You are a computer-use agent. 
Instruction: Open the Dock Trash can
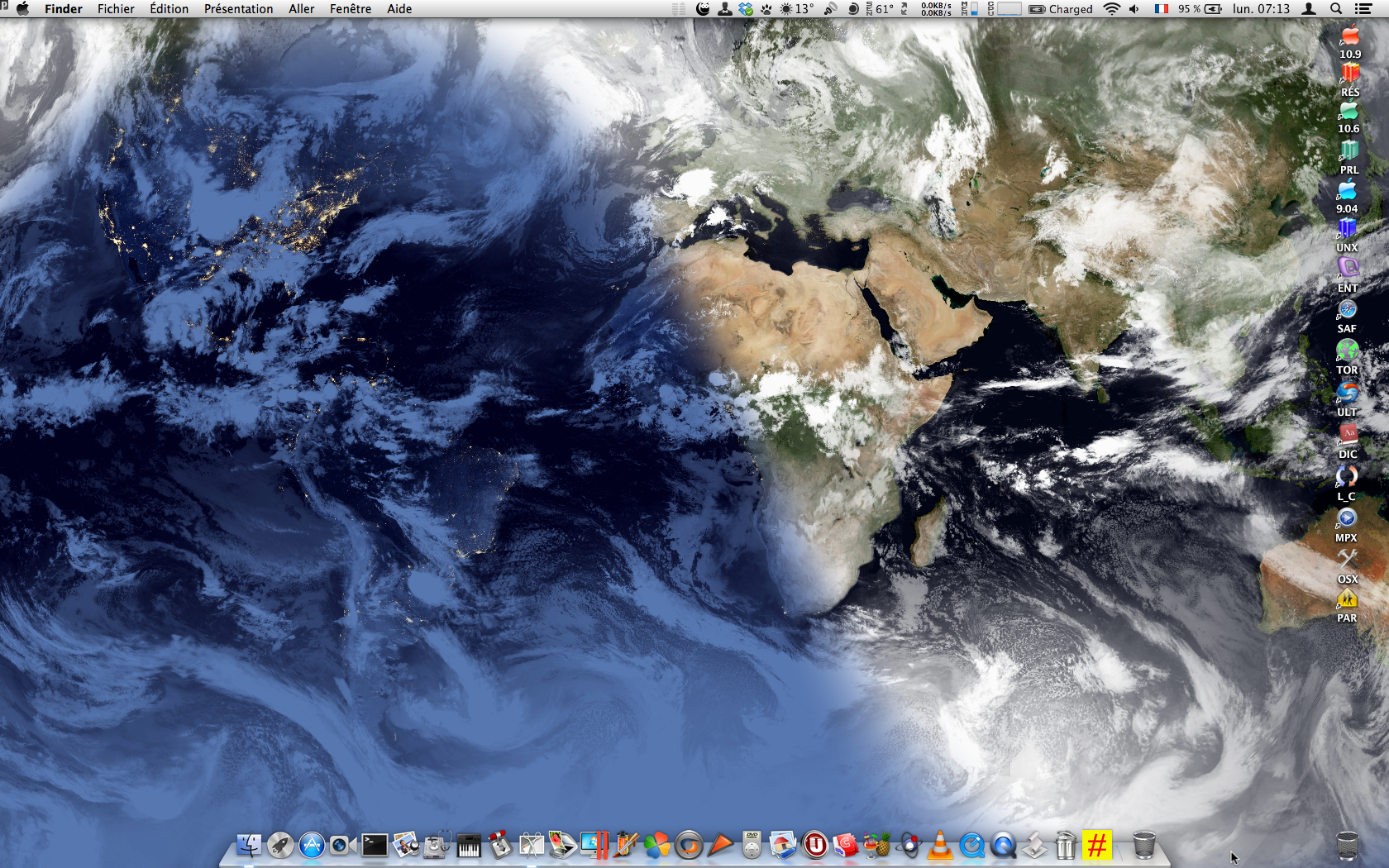tap(1144, 845)
